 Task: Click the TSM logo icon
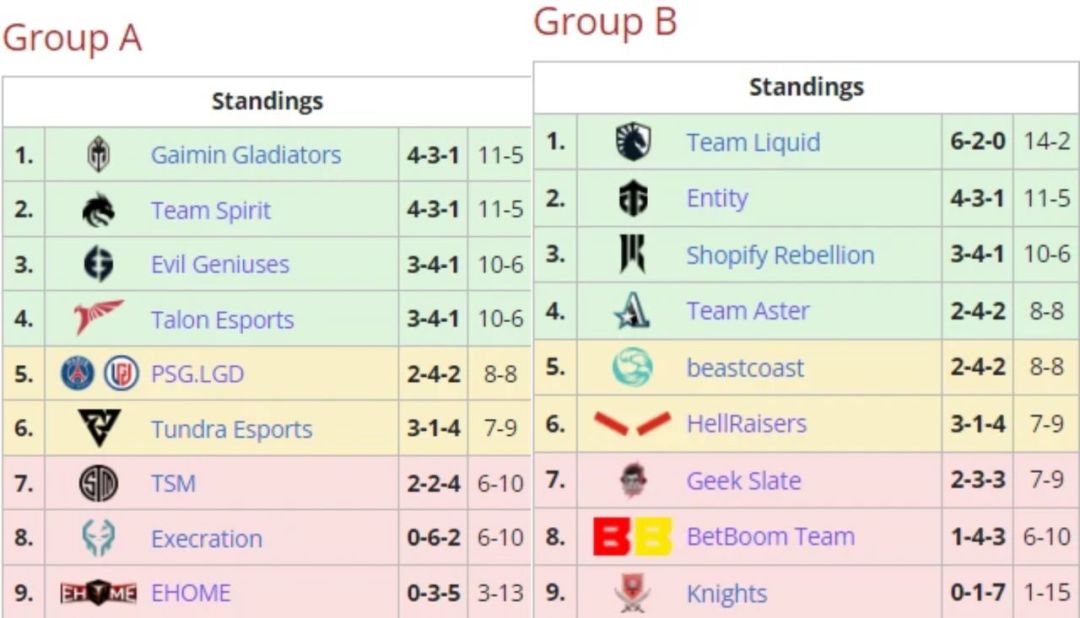coord(98,484)
